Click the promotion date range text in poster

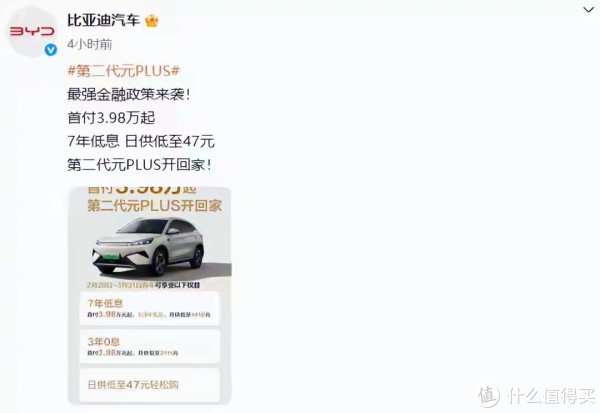click(x=143, y=285)
